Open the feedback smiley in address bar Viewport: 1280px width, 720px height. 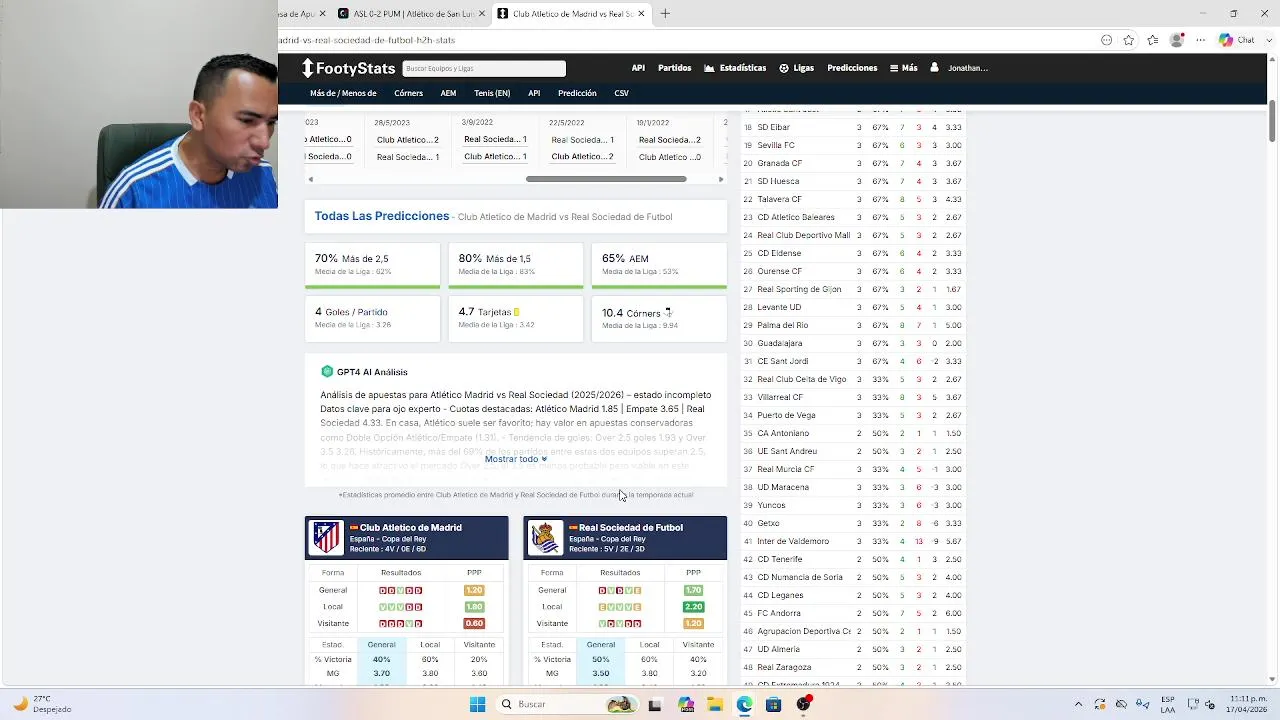click(1106, 40)
